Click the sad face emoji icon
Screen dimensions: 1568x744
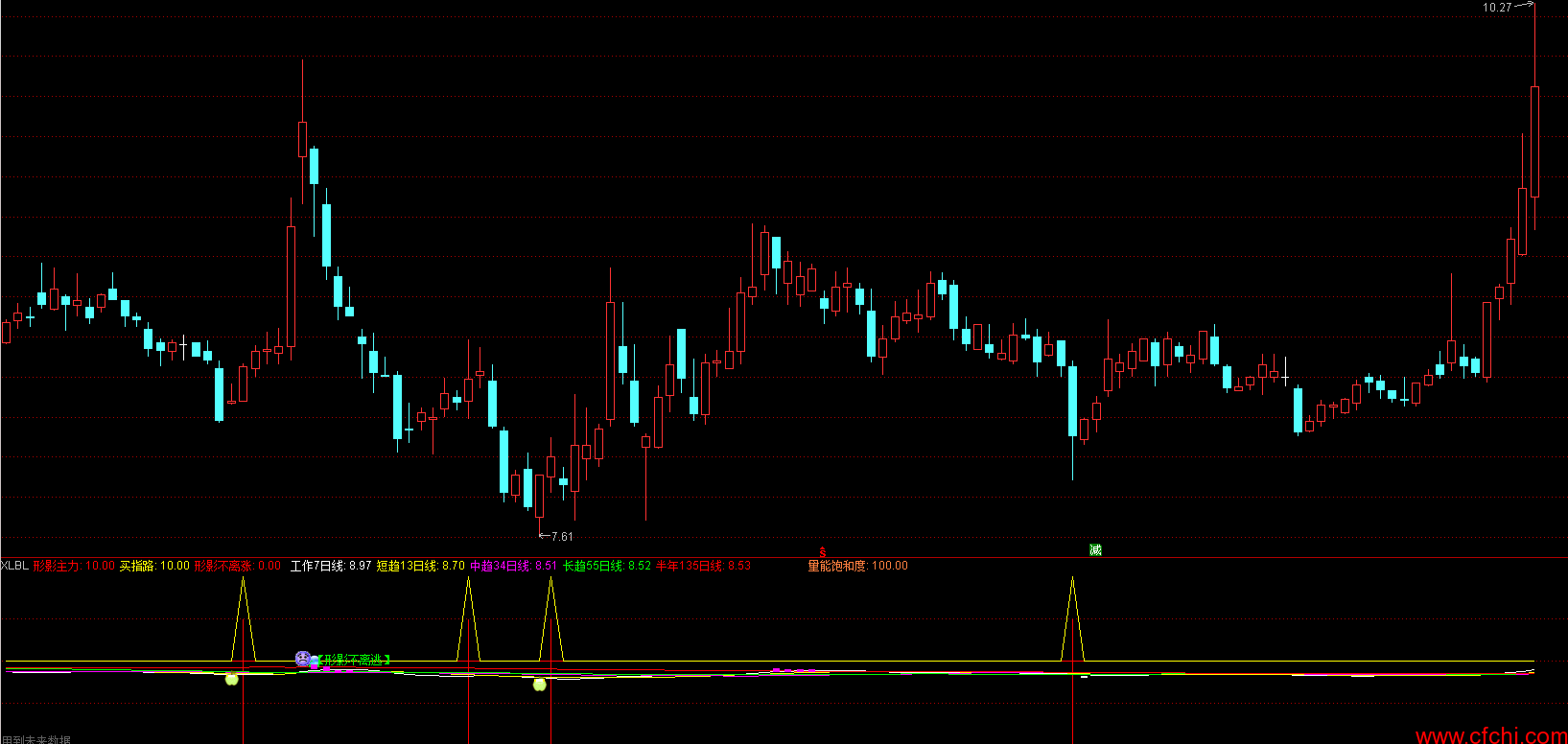303,659
